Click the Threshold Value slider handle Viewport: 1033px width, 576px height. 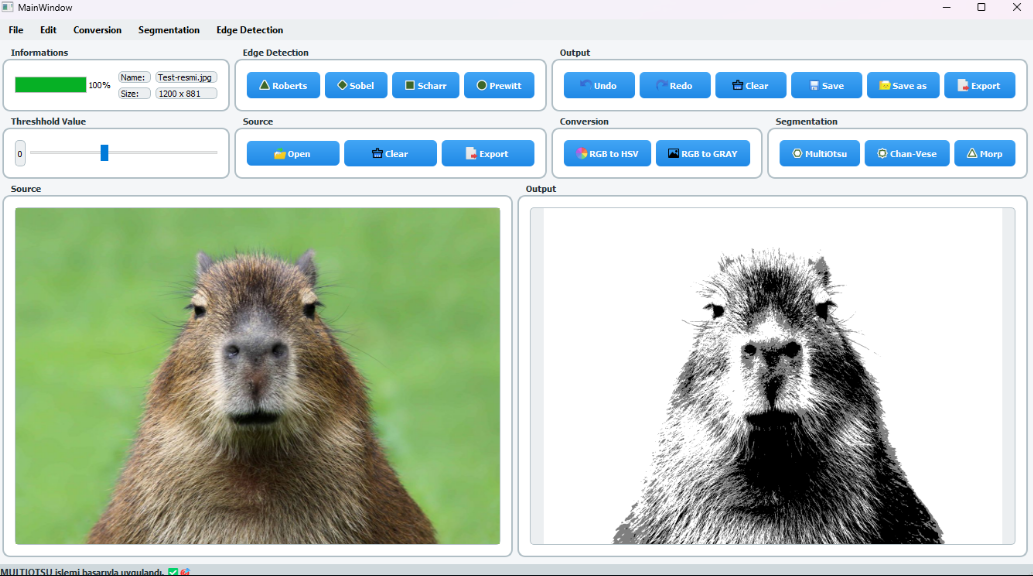pyautogui.click(x=104, y=153)
